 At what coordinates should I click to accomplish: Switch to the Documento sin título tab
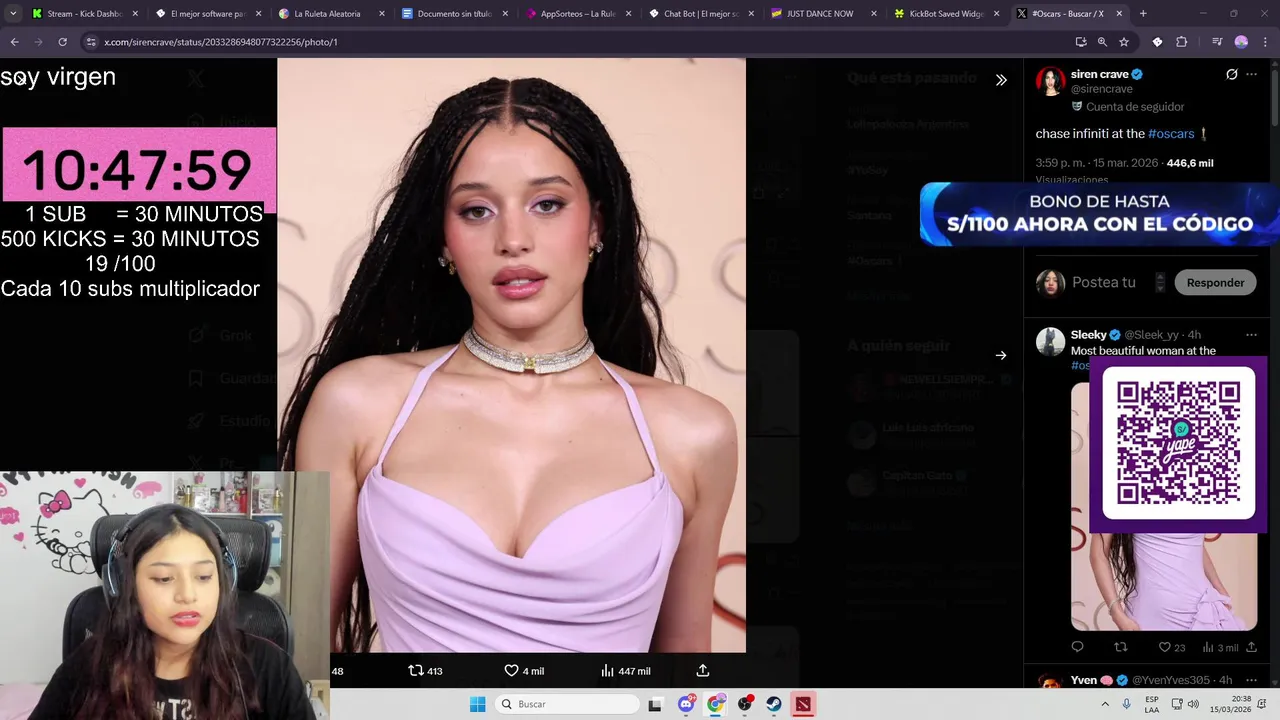(x=454, y=14)
